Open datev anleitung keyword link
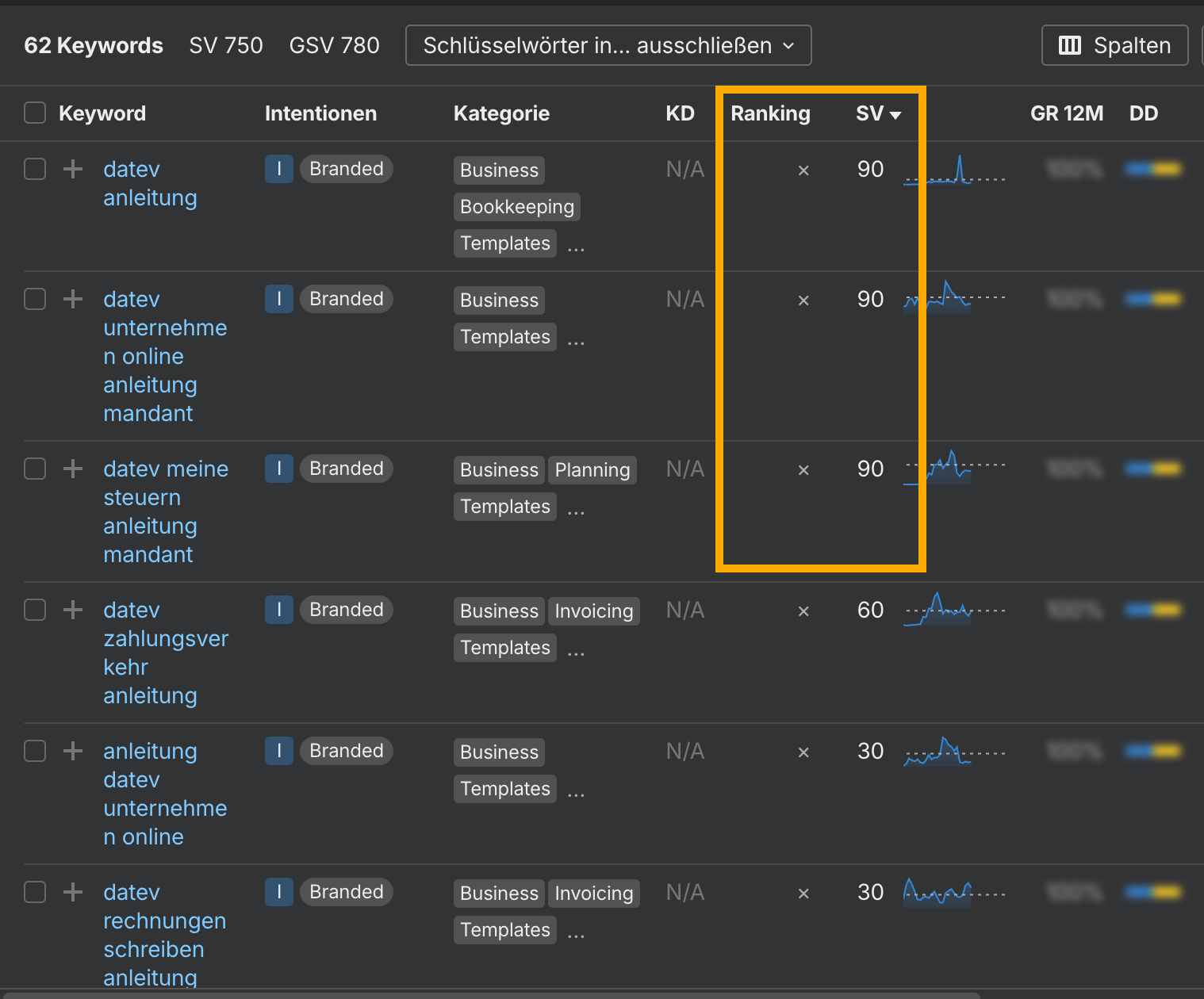This screenshot has width=1204, height=999. point(150,183)
